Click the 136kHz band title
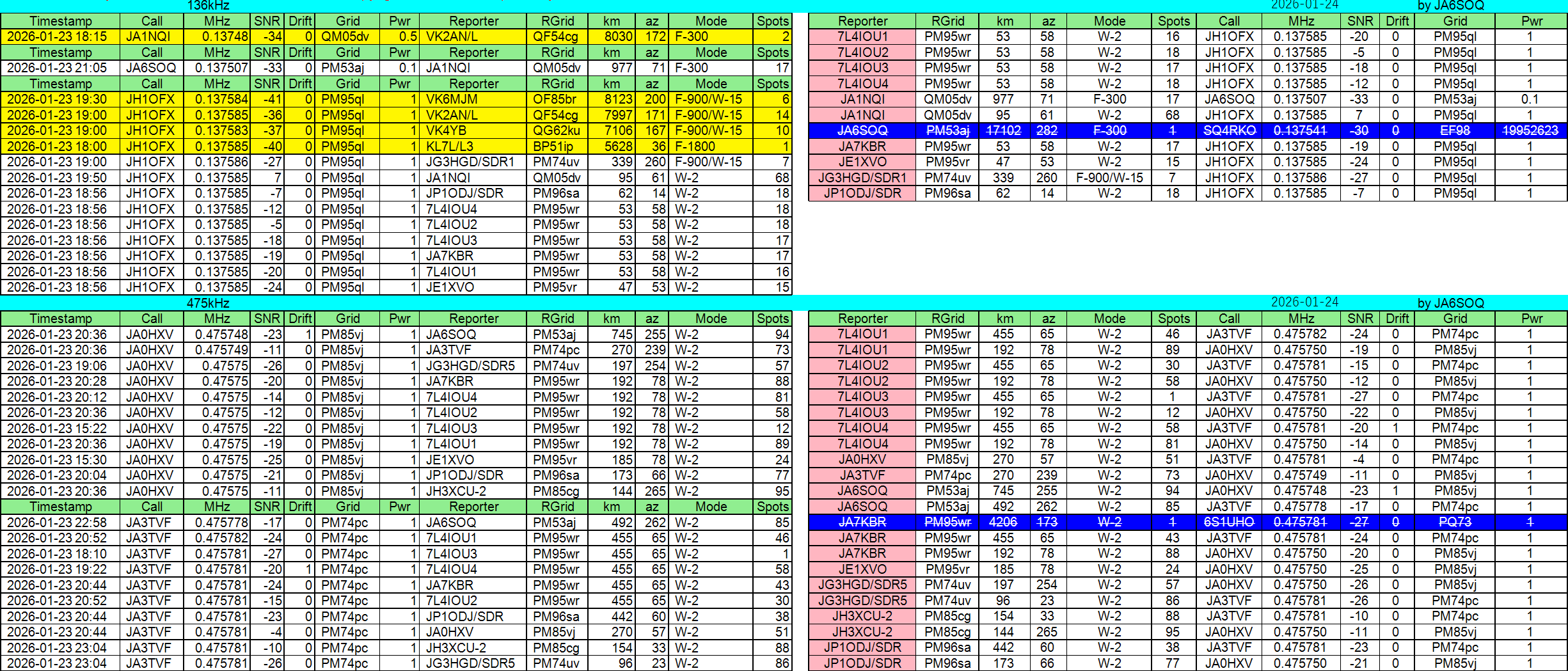 [x=208, y=6]
